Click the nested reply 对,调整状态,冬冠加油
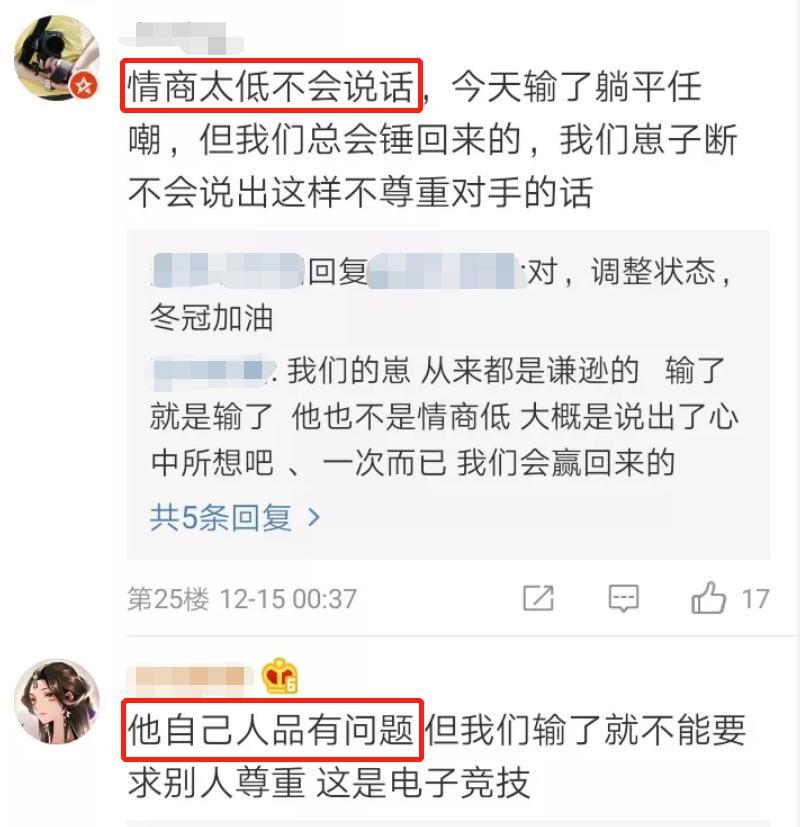800x827 pixels. coord(441,294)
